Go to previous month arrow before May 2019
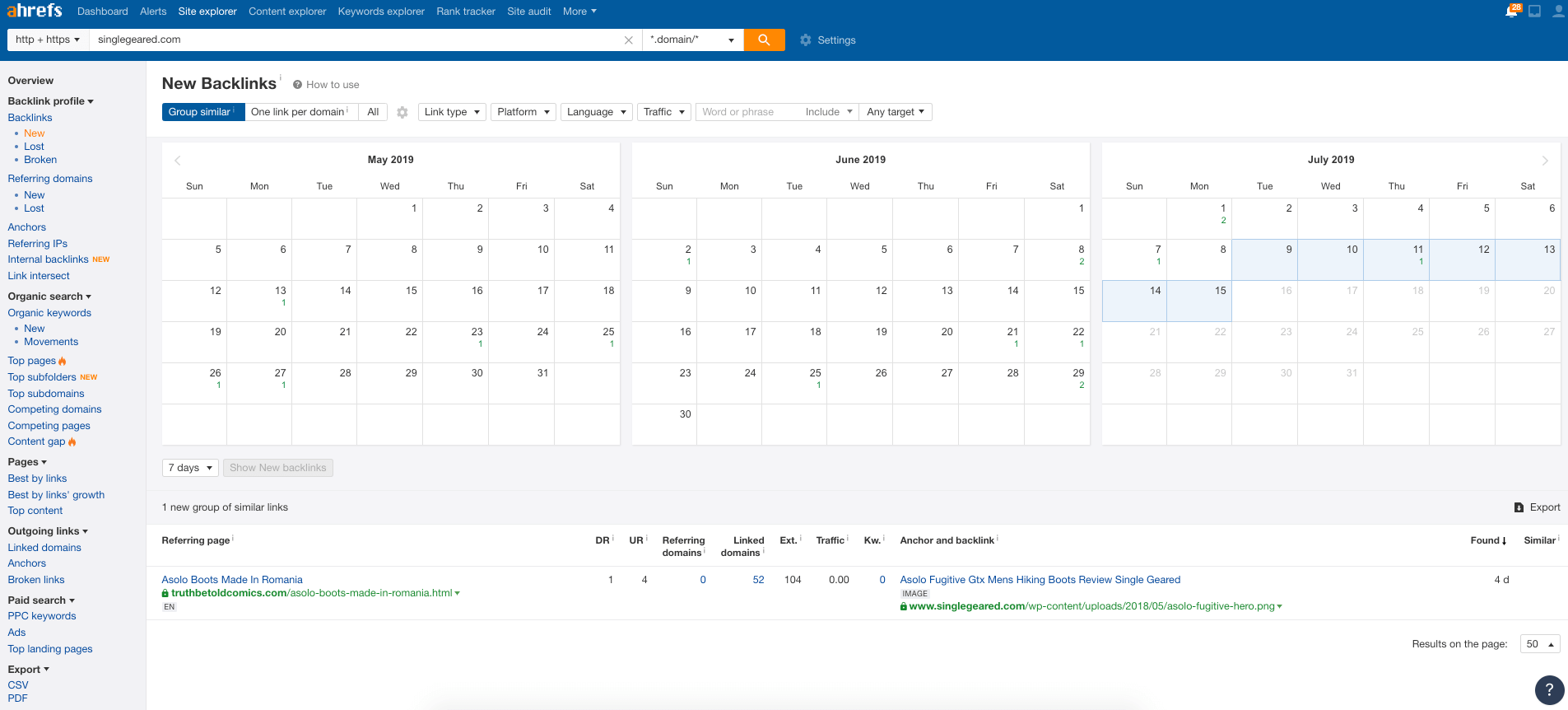This screenshot has width=1568, height=710. pos(178,161)
